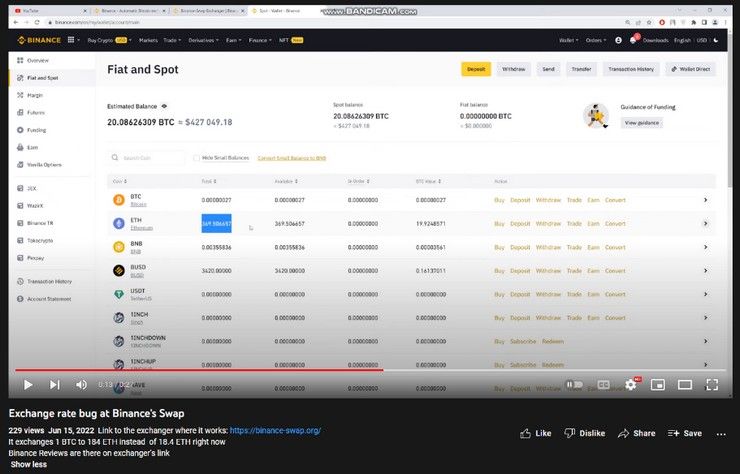Mute the video volume
This screenshot has width=740, height=474.
tap(81, 385)
